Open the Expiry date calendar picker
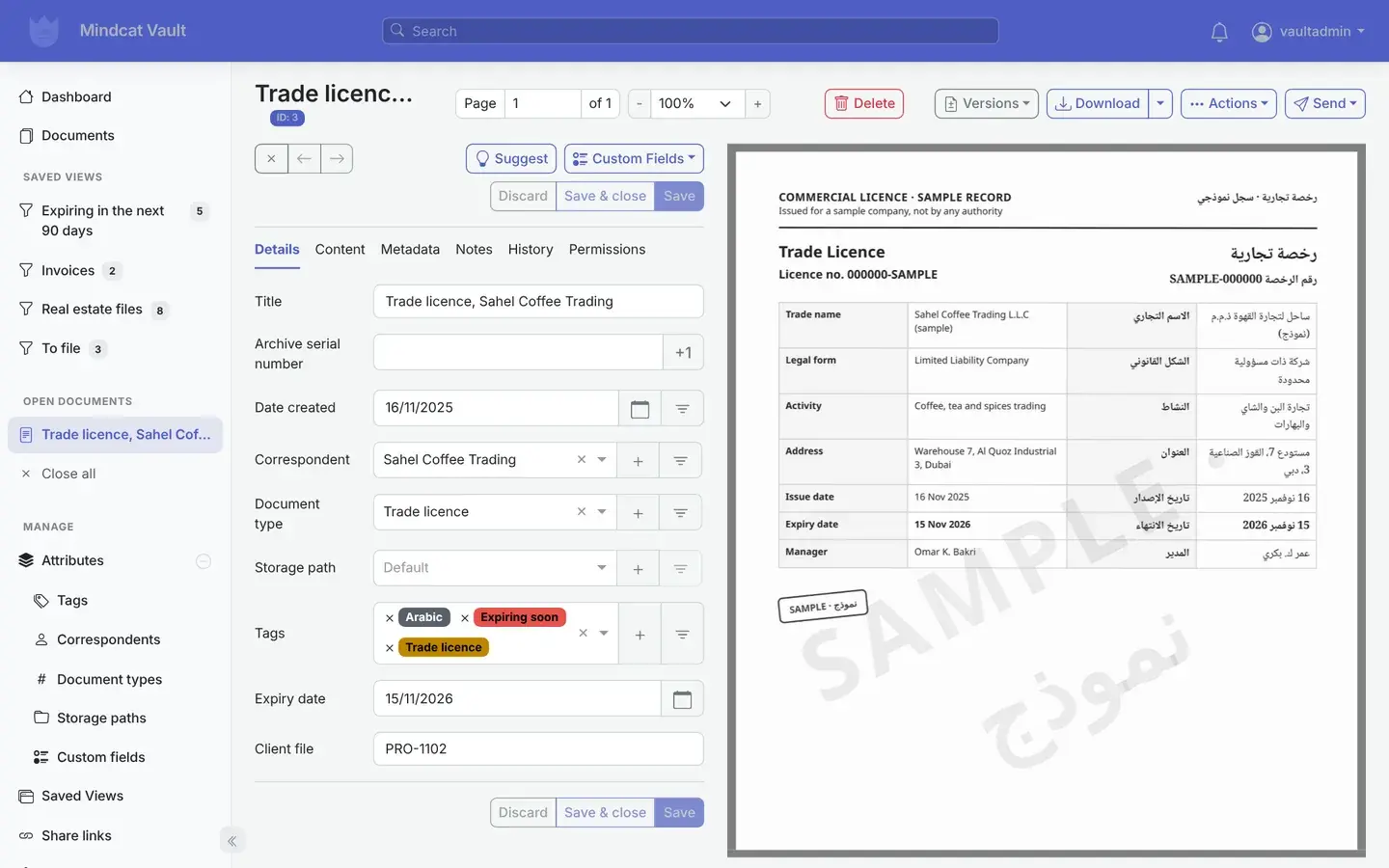This screenshot has width=1389, height=868. [682, 699]
